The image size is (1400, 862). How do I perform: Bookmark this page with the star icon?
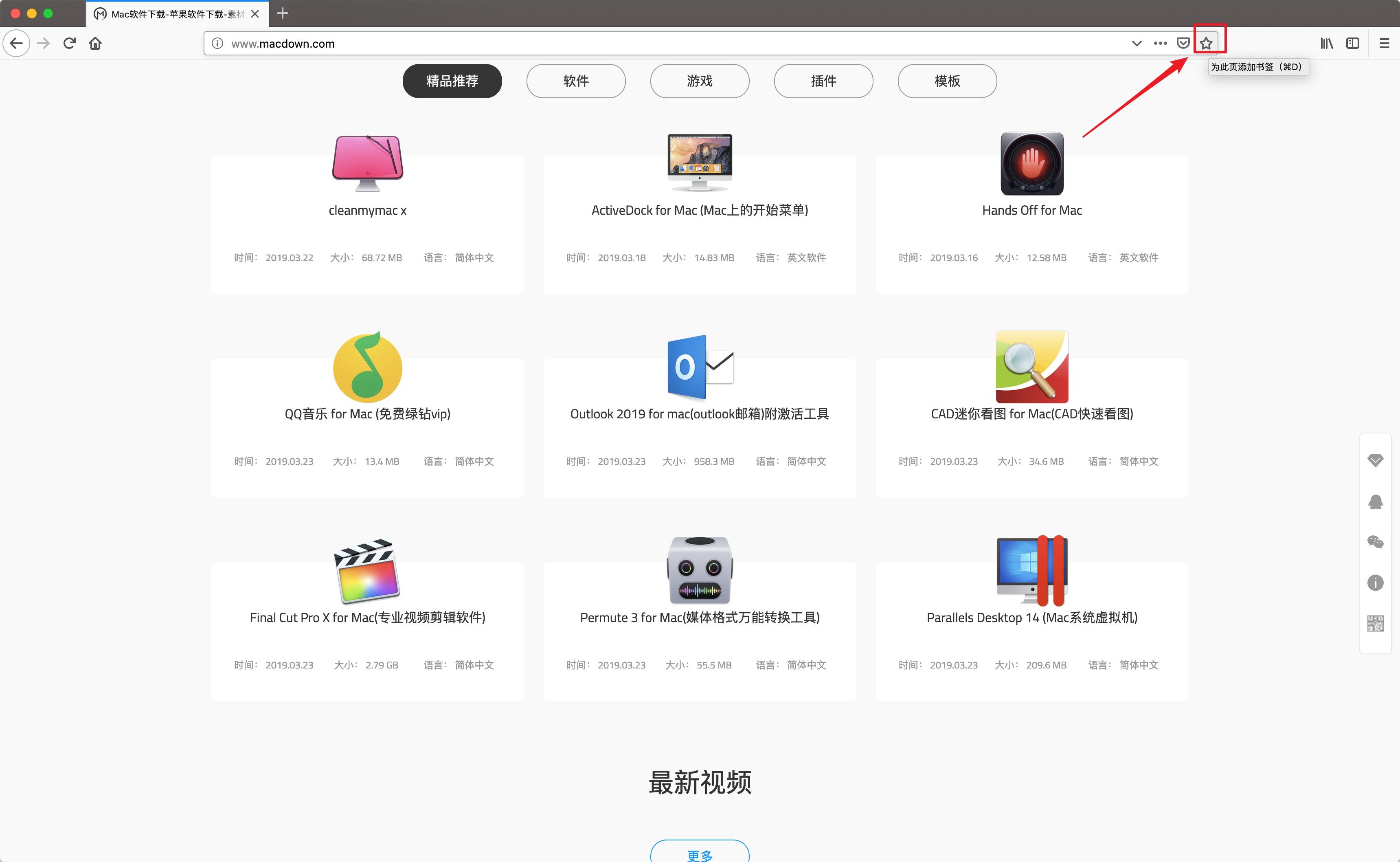click(x=1206, y=43)
